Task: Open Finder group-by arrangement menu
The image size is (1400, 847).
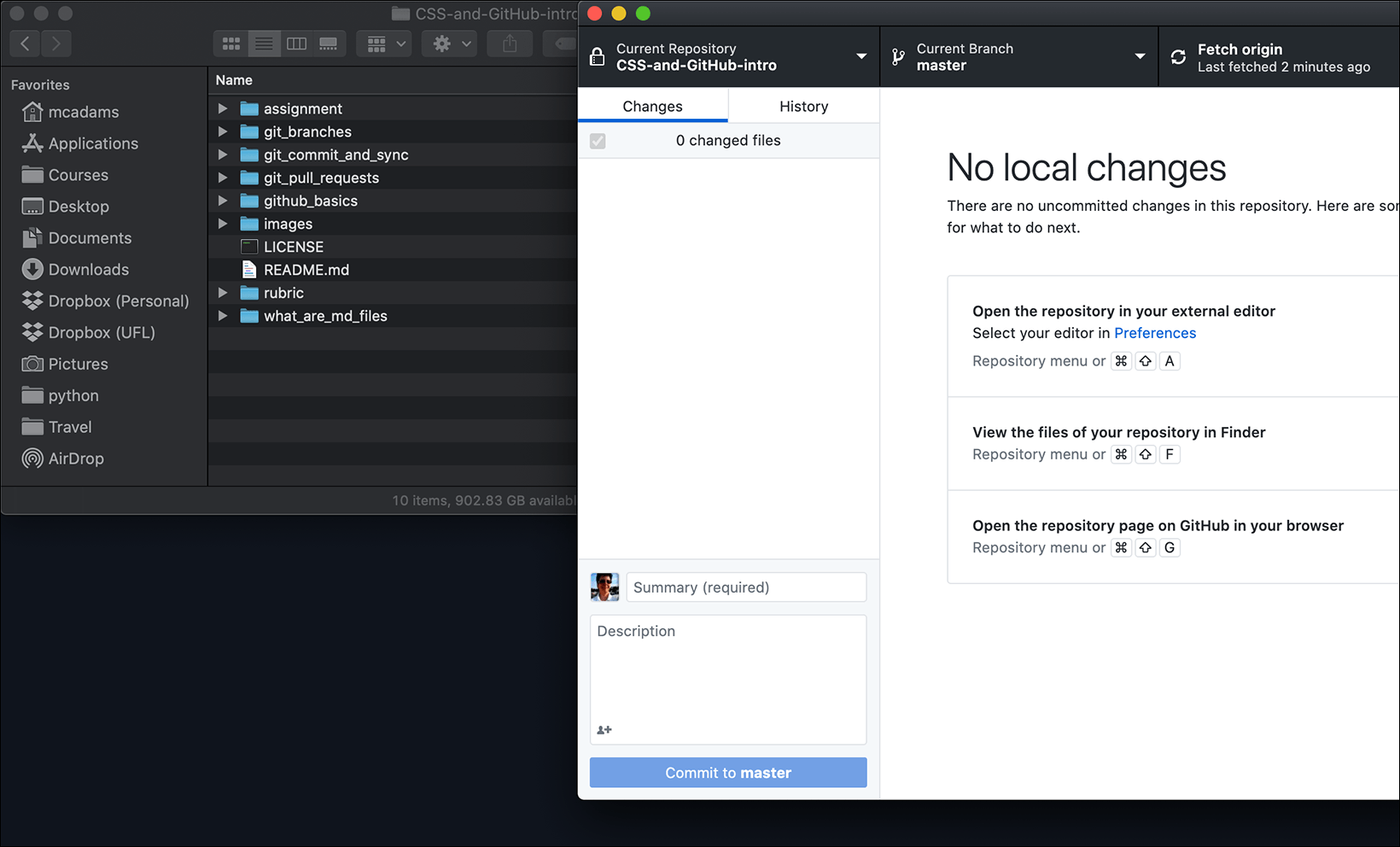Action: tap(385, 44)
